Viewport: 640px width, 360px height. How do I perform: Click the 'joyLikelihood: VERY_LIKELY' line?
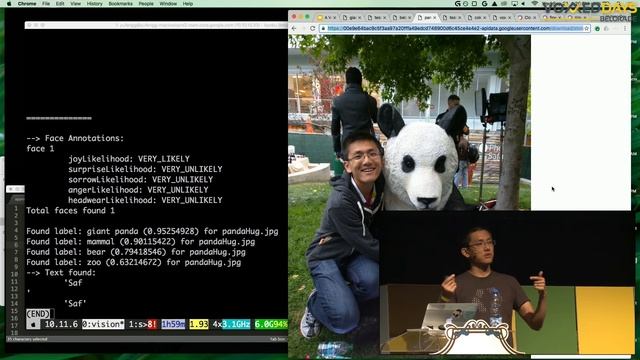(129, 159)
